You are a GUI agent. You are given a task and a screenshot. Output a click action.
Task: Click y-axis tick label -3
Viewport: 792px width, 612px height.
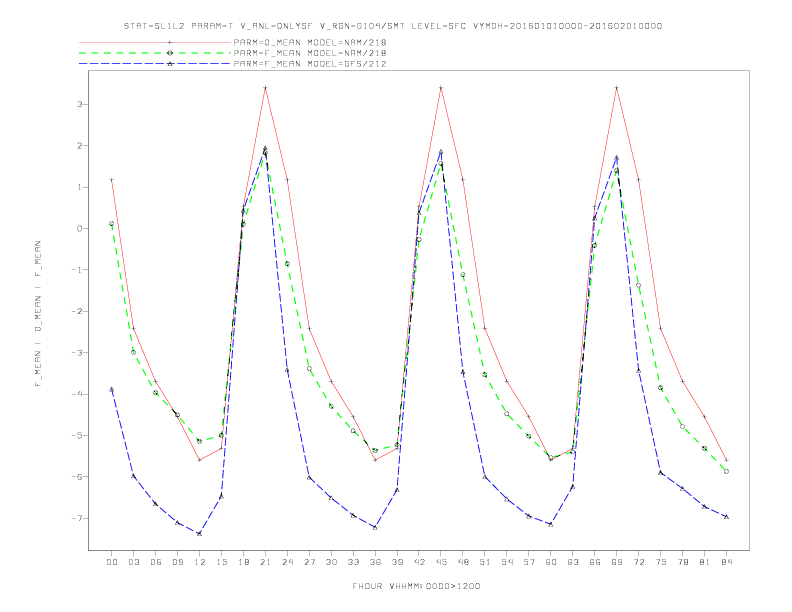point(77,353)
